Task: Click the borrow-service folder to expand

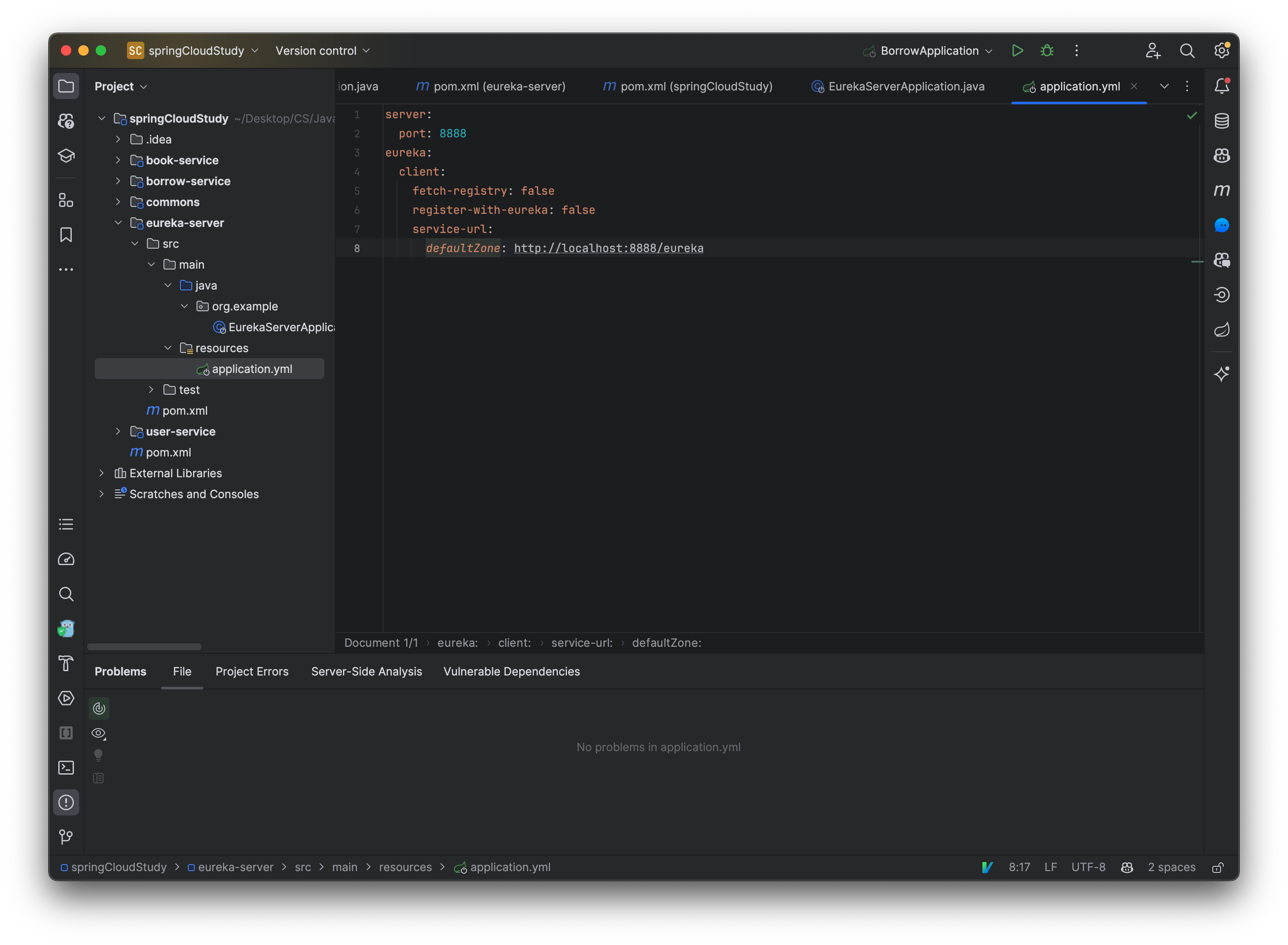Action: tap(188, 180)
